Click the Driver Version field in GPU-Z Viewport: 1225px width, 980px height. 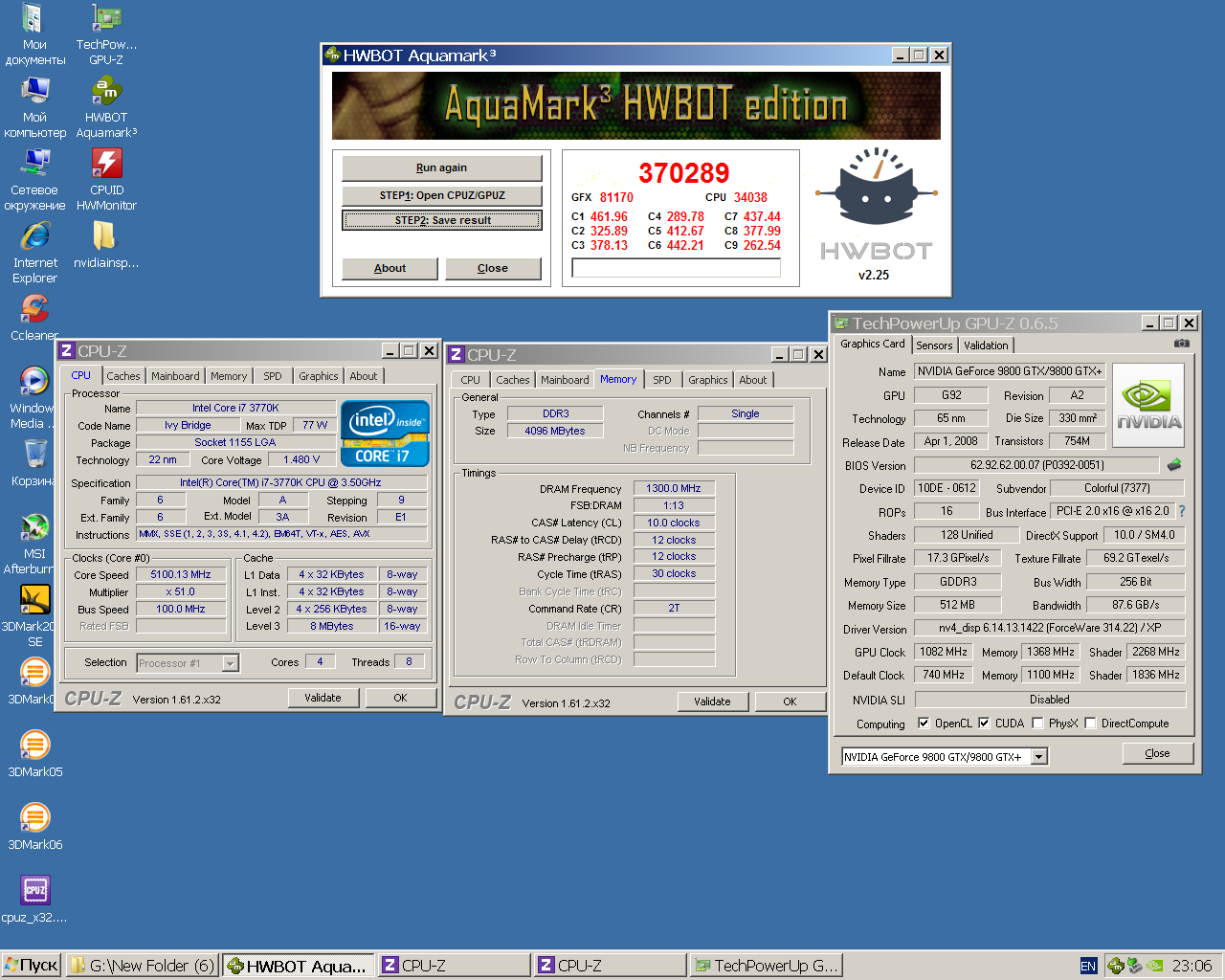tap(1049, 629)
